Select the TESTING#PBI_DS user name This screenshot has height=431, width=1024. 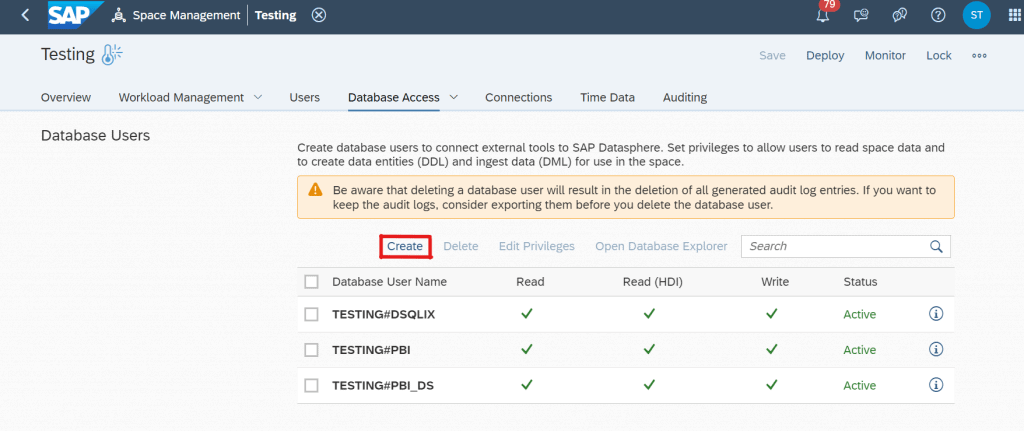pyautogui.click(x=383, y=385)
